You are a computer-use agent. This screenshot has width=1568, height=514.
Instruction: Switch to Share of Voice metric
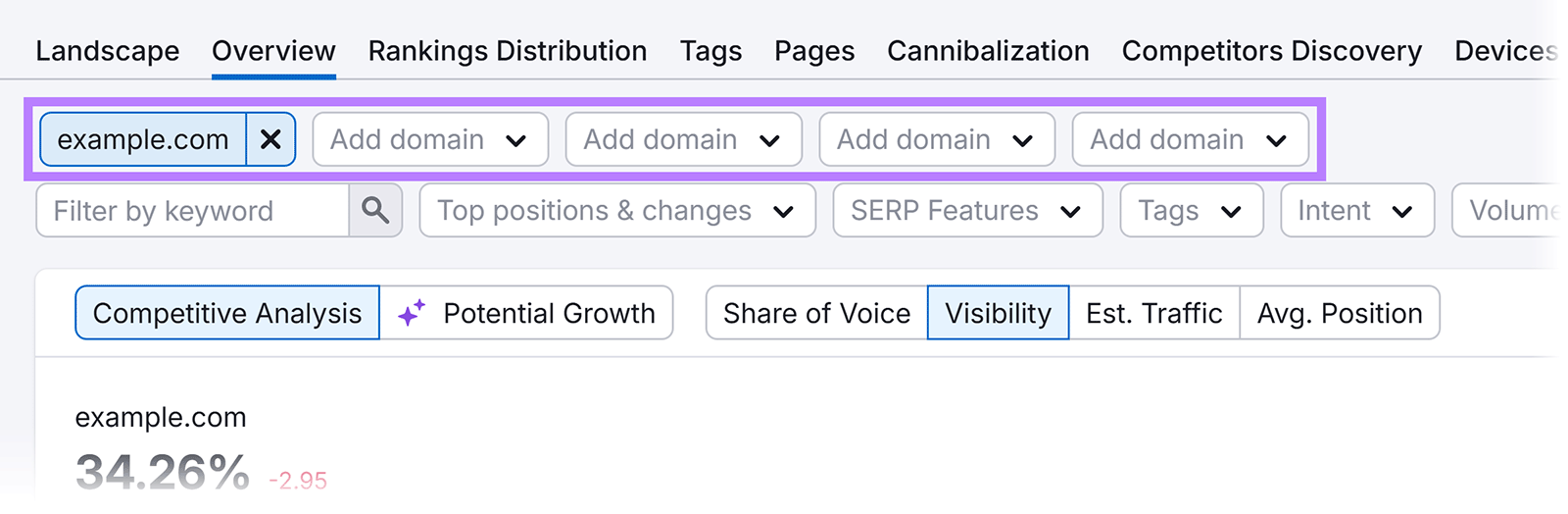click(x=816, y=313)
